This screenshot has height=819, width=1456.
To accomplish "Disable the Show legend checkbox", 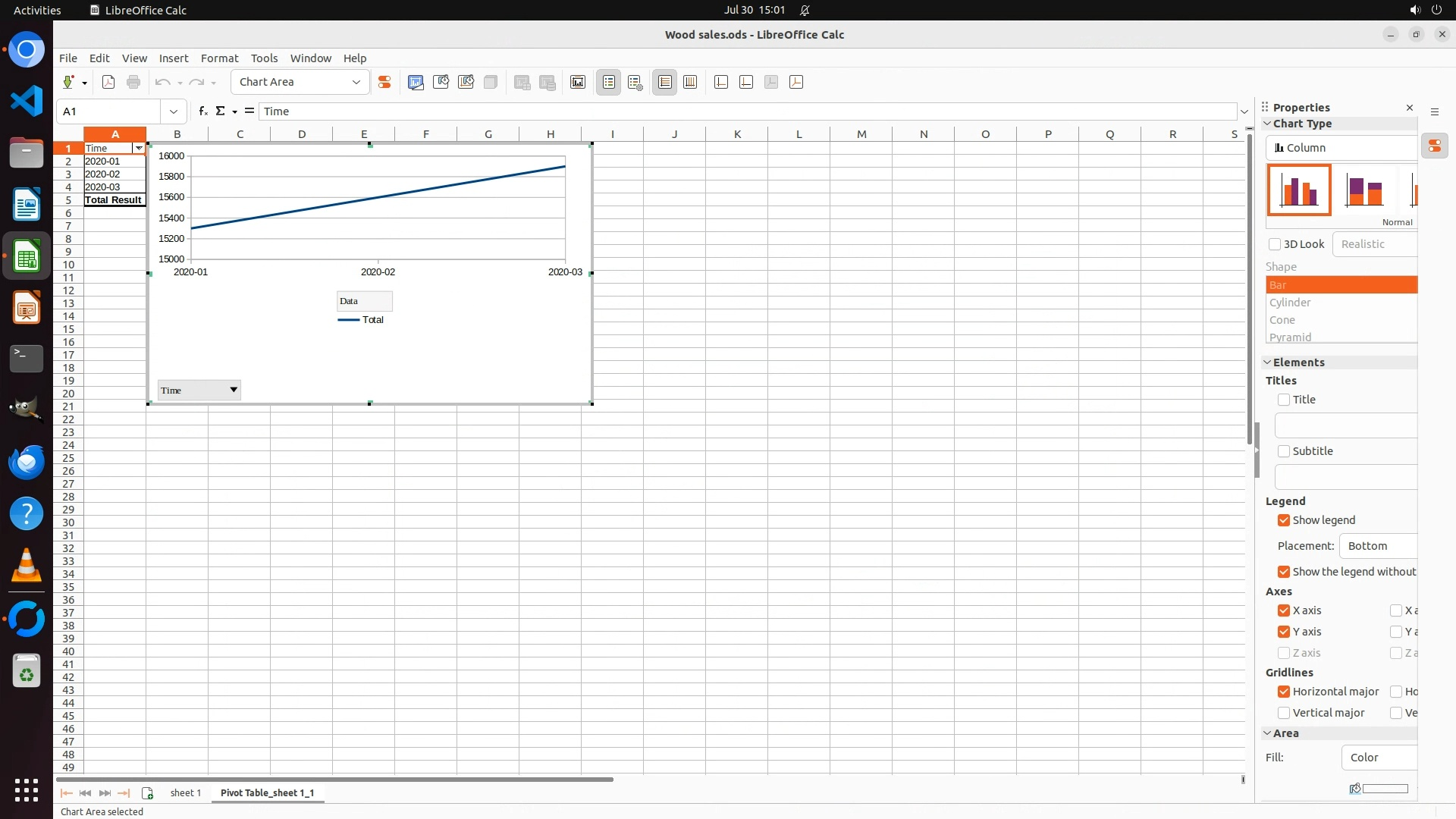I will [x=1284, y=520].
